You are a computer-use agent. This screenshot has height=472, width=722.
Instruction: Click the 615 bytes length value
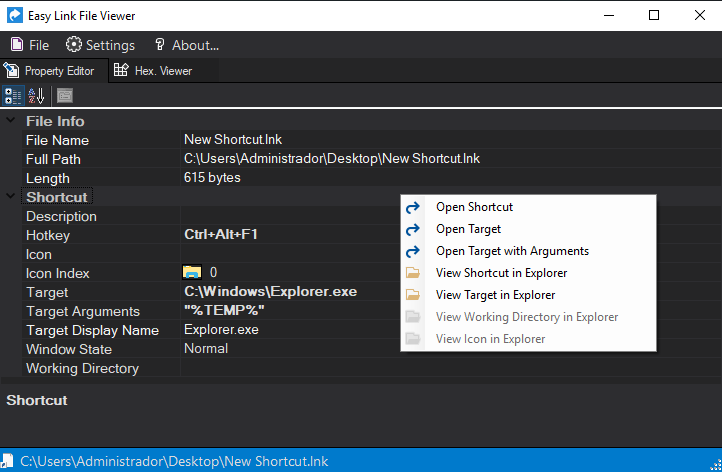(212, 177)
